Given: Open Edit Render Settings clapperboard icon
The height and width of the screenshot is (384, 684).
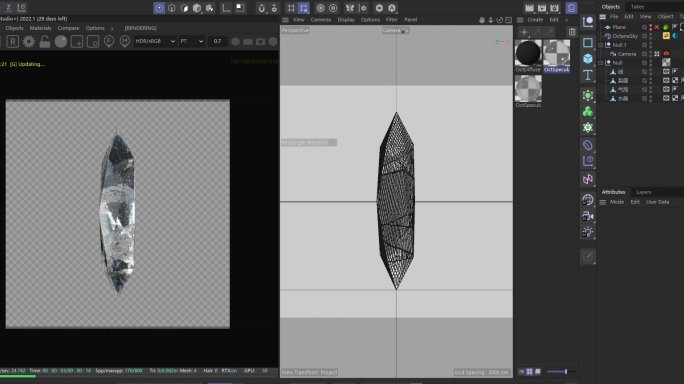Looking at the screenshot, I should coord(554,8).
